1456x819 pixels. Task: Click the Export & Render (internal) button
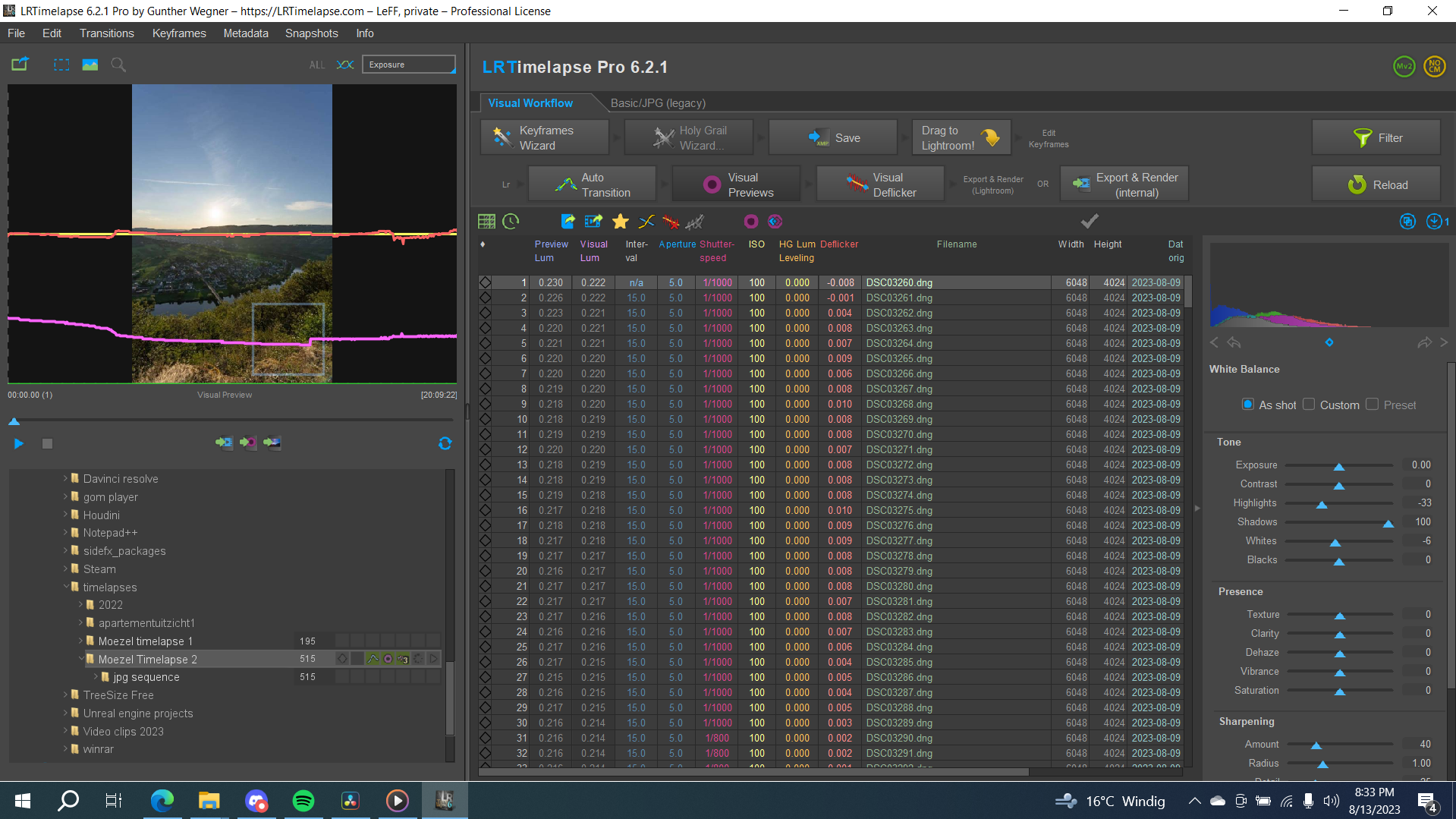[1124, 184]
